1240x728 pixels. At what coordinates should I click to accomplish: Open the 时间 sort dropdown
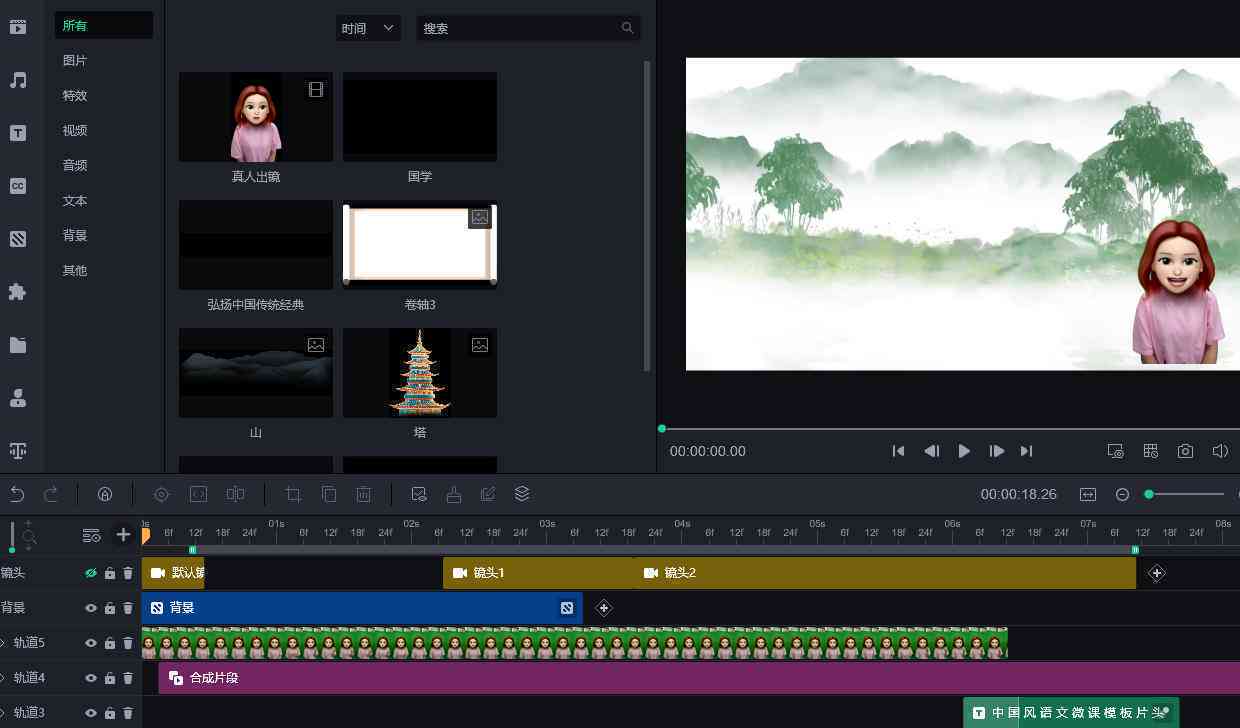click(368, 28)
